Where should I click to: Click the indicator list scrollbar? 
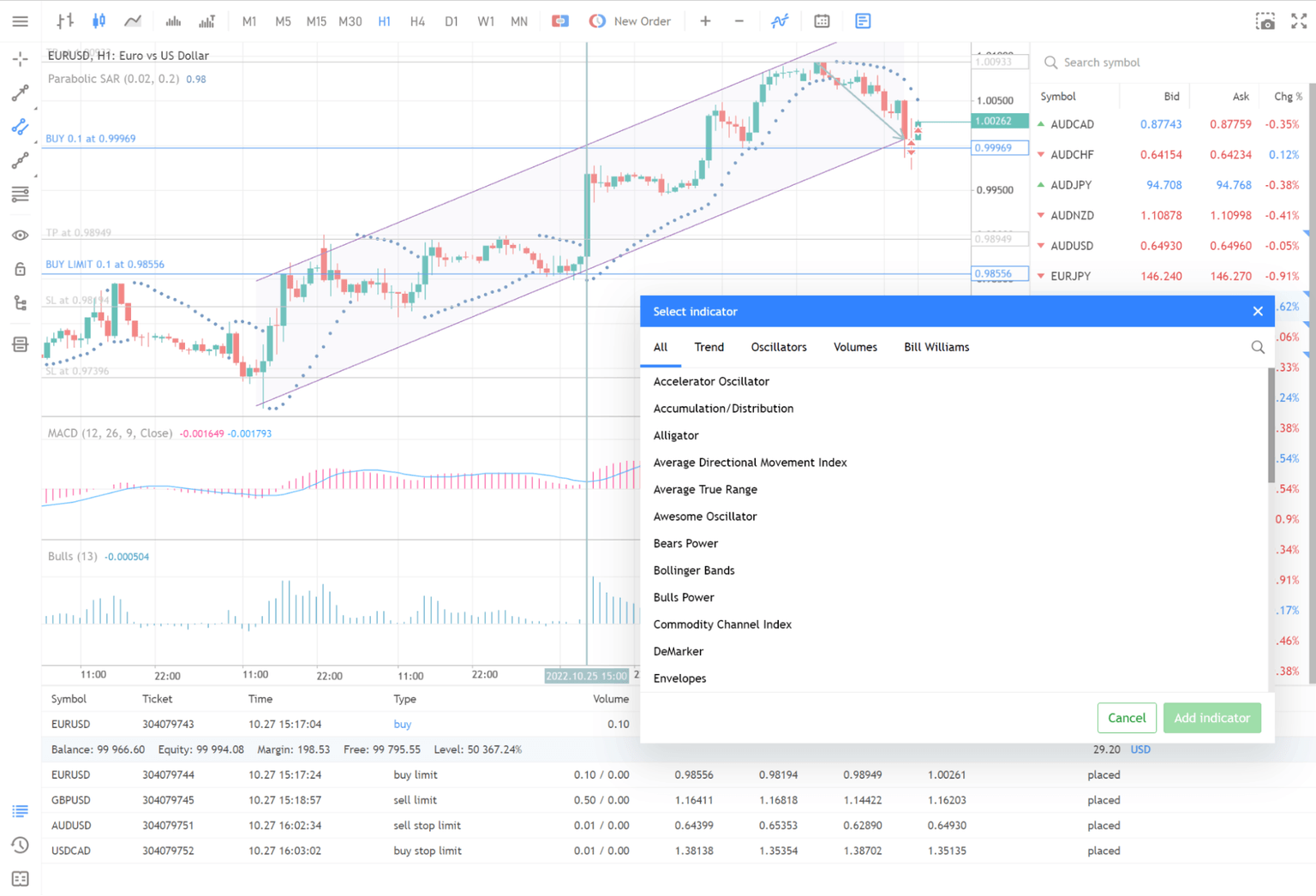point(1271,428)
